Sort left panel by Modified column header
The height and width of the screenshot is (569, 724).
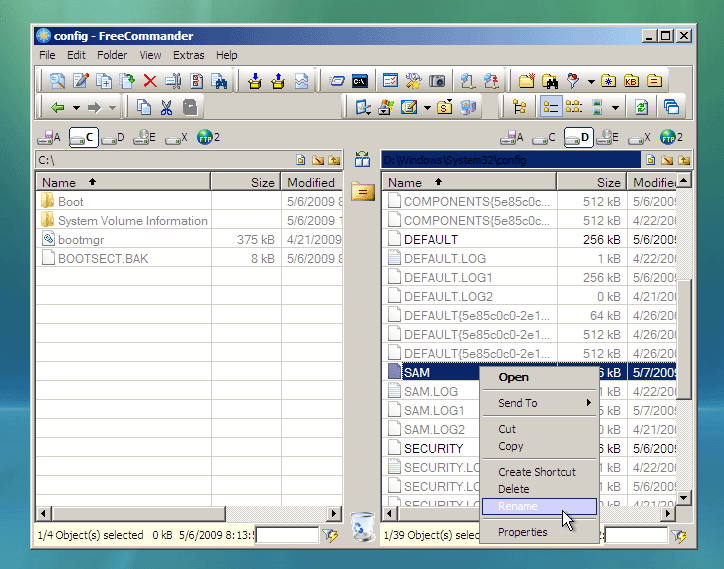click(312, 182)
